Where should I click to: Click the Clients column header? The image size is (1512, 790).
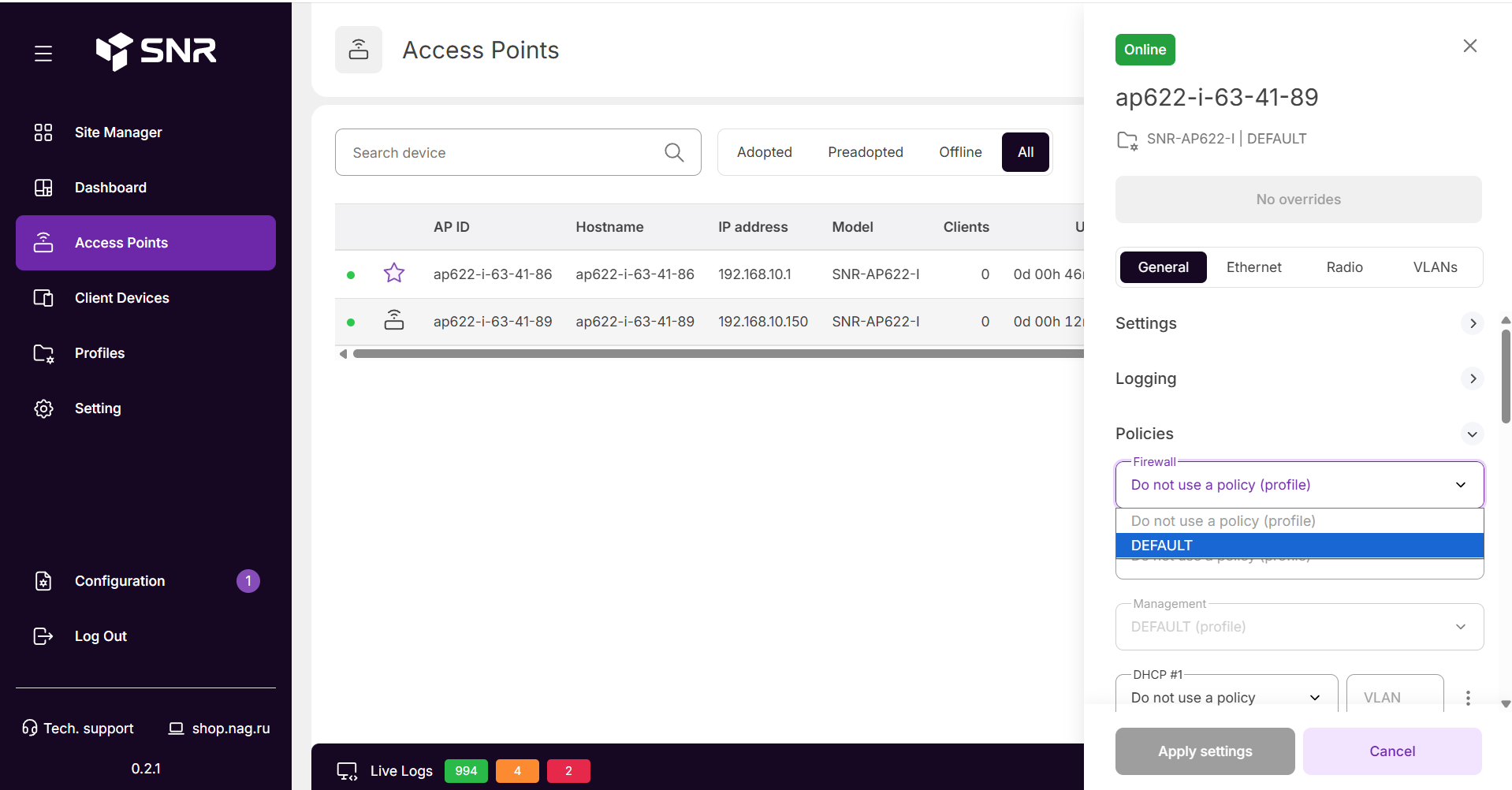[x=966, y=227]
